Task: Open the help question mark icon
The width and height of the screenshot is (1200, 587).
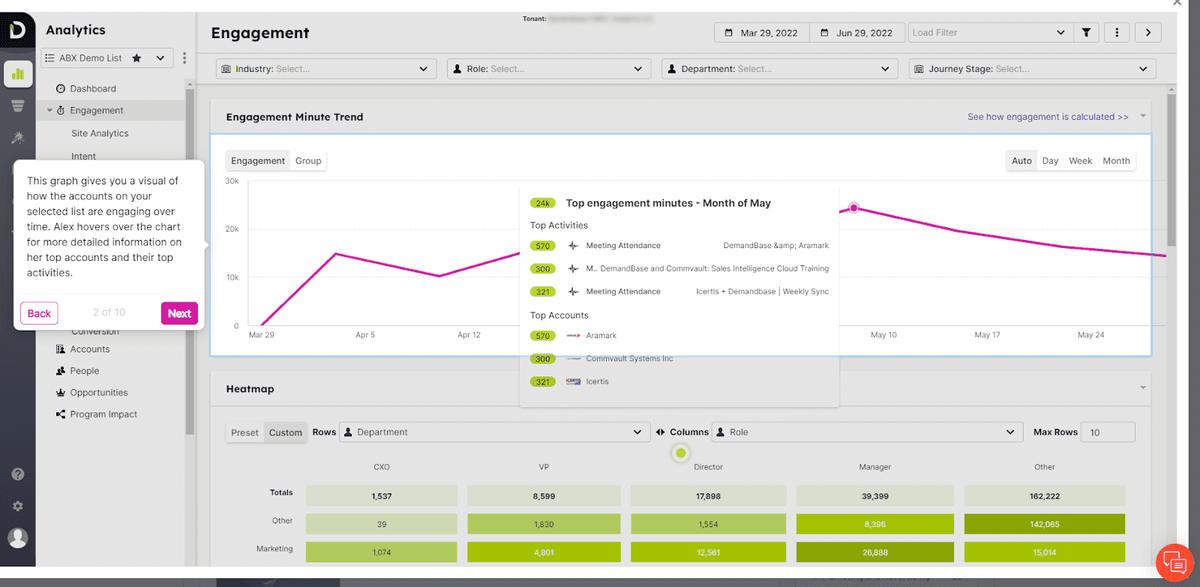Action: tap(18, 474)
